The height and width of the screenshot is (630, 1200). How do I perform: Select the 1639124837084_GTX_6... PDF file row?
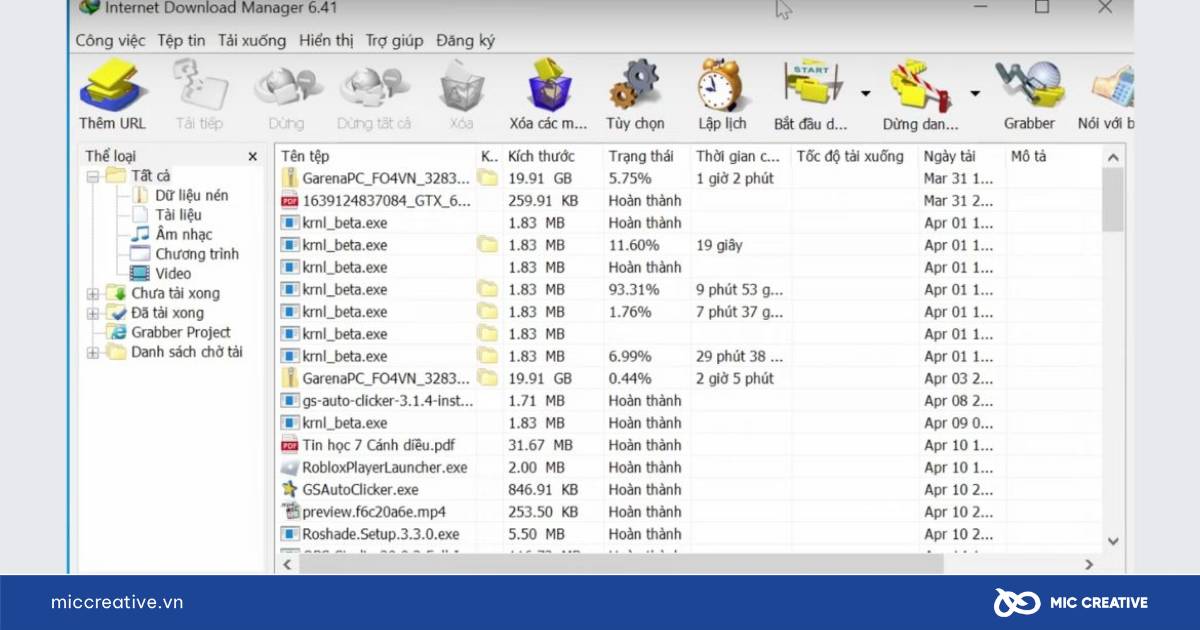coord(689,200)
